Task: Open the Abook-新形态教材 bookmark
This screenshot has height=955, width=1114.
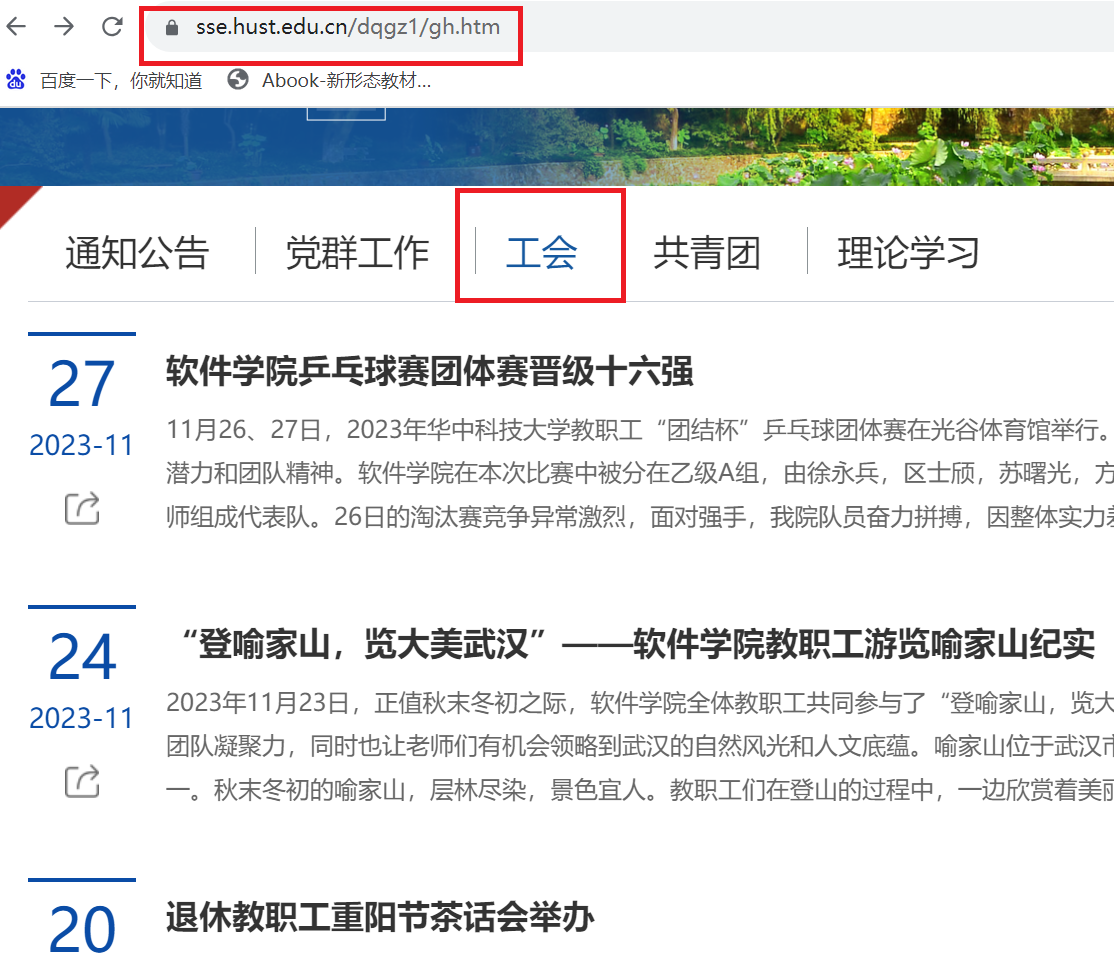Action: 330,81
